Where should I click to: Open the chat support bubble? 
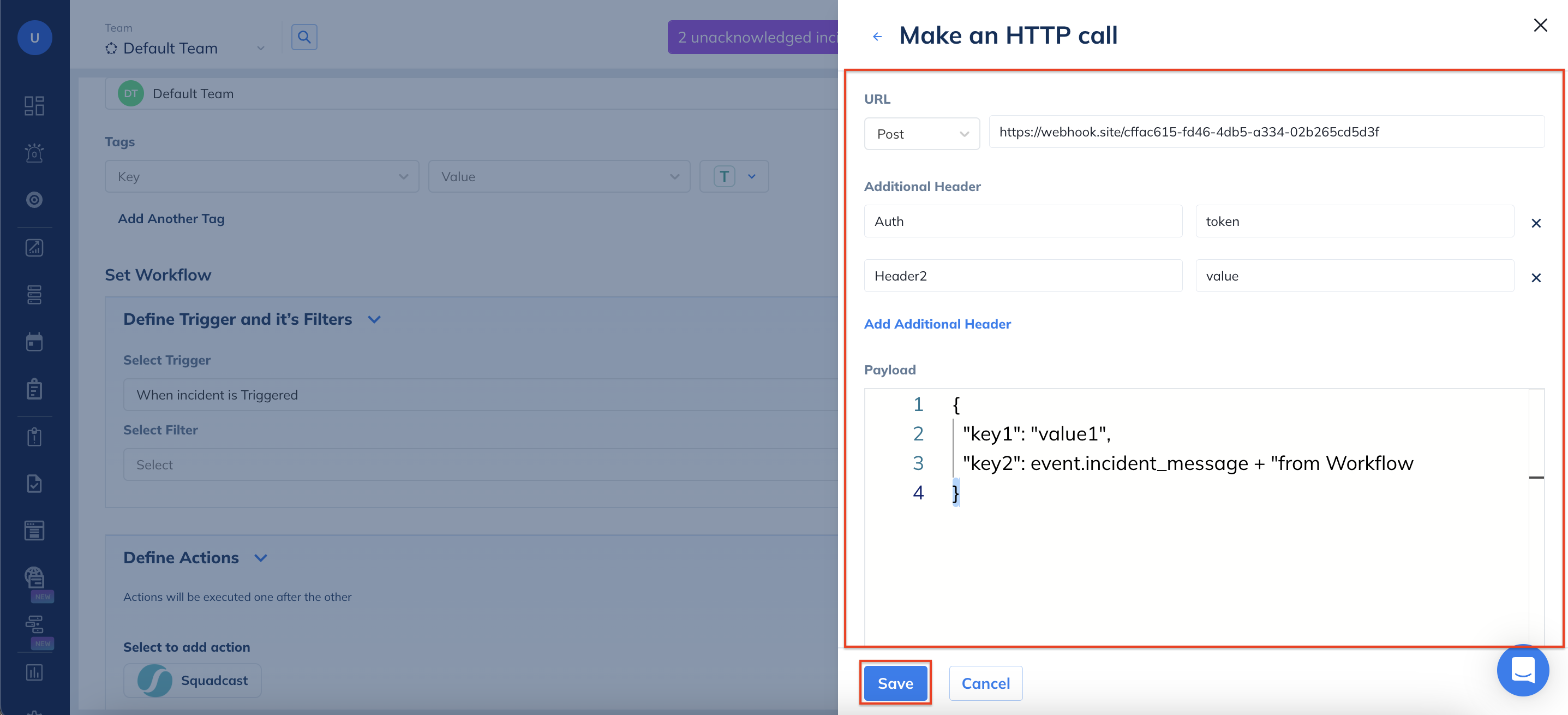[x=1522, y=670]
